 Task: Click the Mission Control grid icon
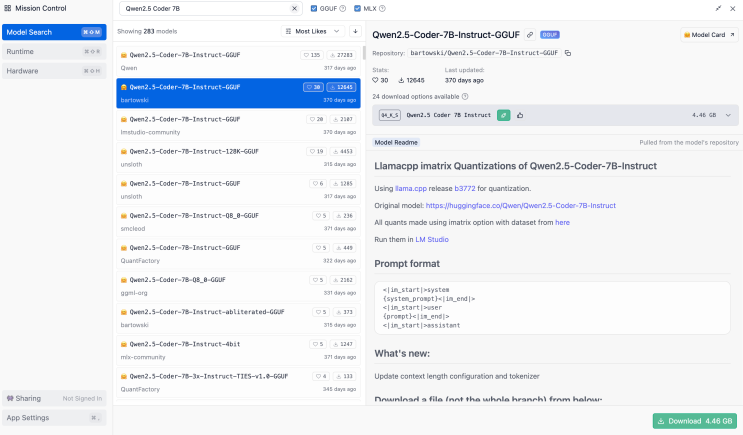(8, 8)
